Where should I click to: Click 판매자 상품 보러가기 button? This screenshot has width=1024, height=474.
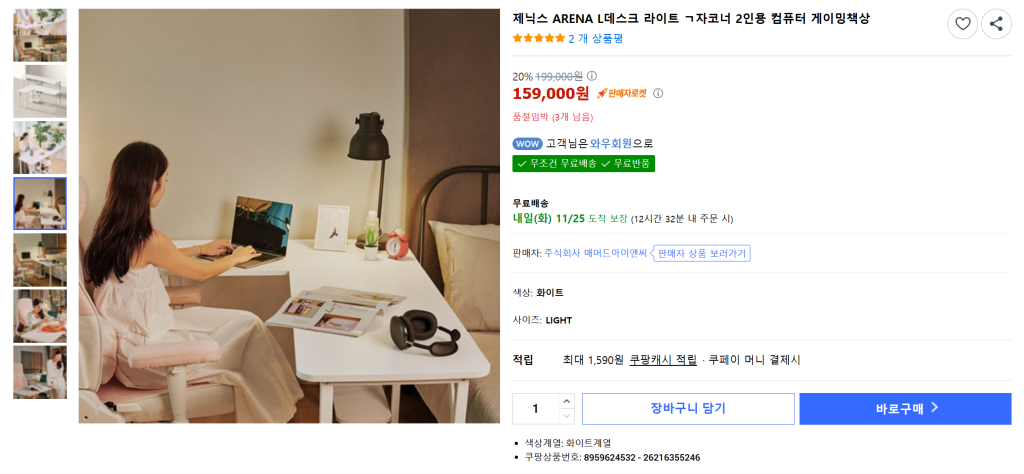pos(702,254)
